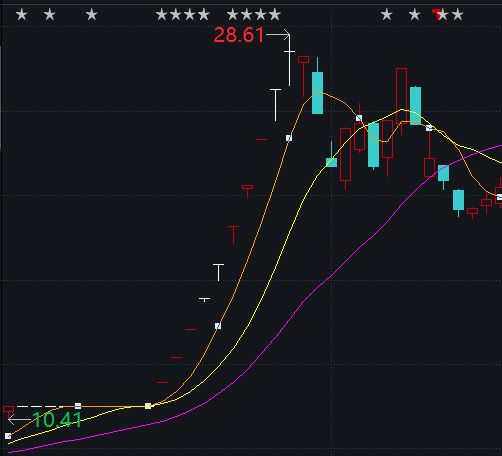The width and height of the screenshot is (502, 456).
Task: Select the white T-shaped candle just below the 28.61 peak
Action: (x=275, y=105)
